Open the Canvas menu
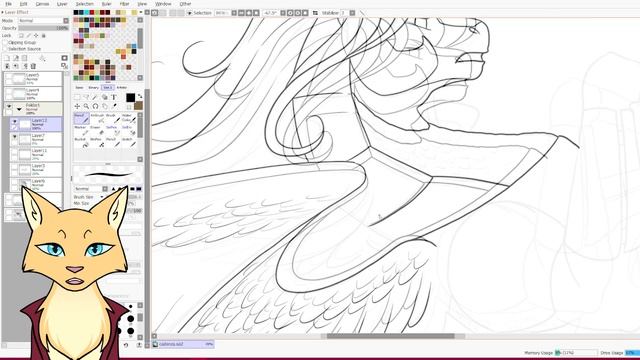 pyautogui.click(x=42, y=4)
